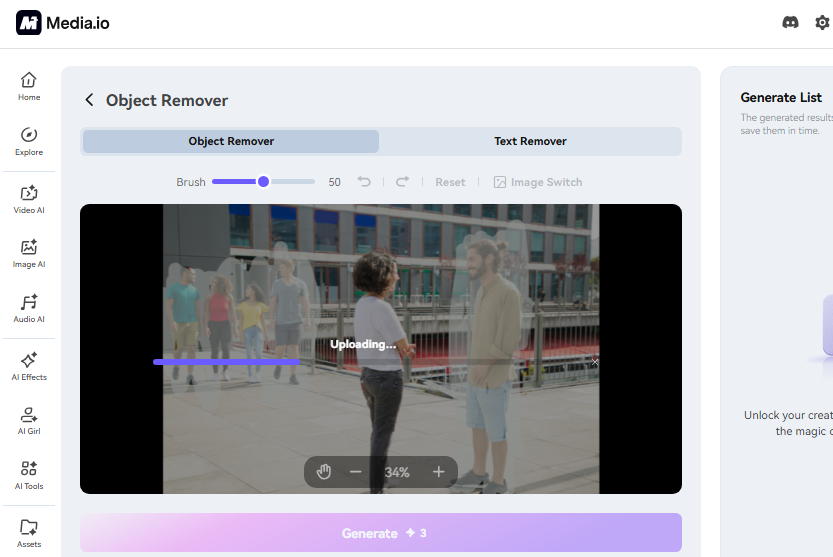Switch to Object Remover tab
833x557 pixels.
(x=231, y=141)
